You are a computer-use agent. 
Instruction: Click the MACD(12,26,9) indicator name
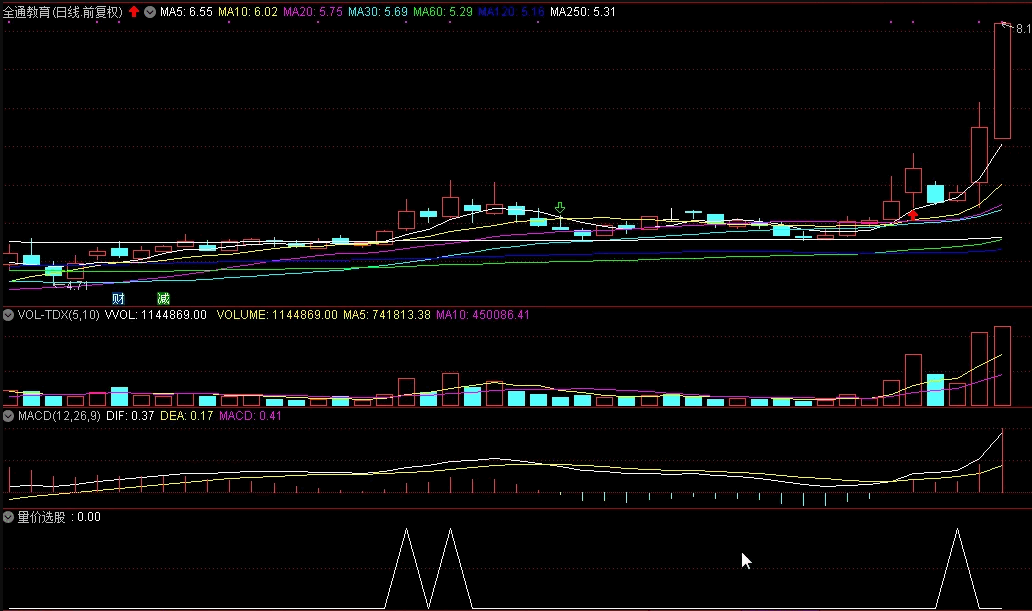(x=59, y=416)
